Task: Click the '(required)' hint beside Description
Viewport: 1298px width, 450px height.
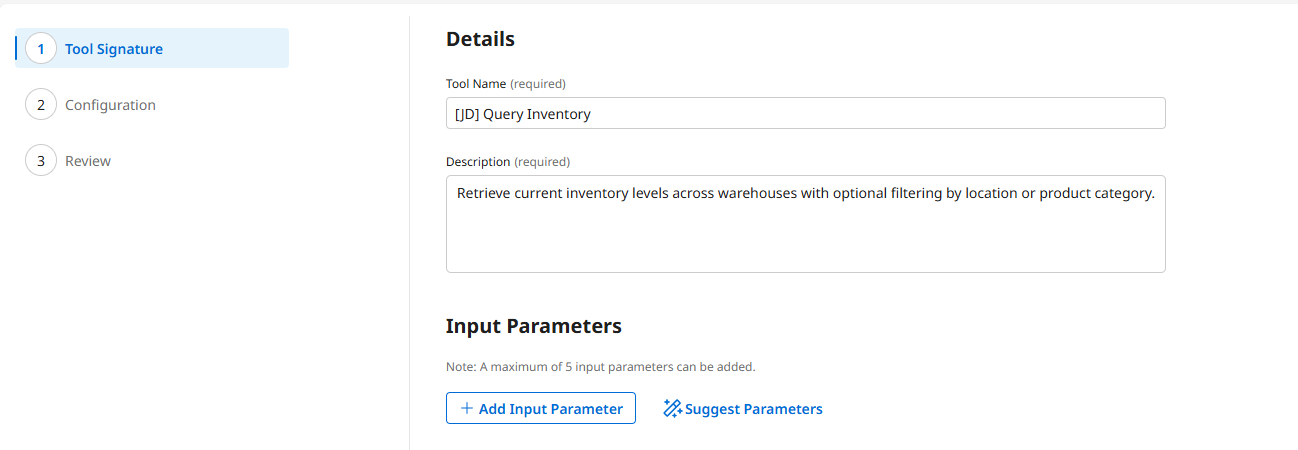Action: pos(542,162)
